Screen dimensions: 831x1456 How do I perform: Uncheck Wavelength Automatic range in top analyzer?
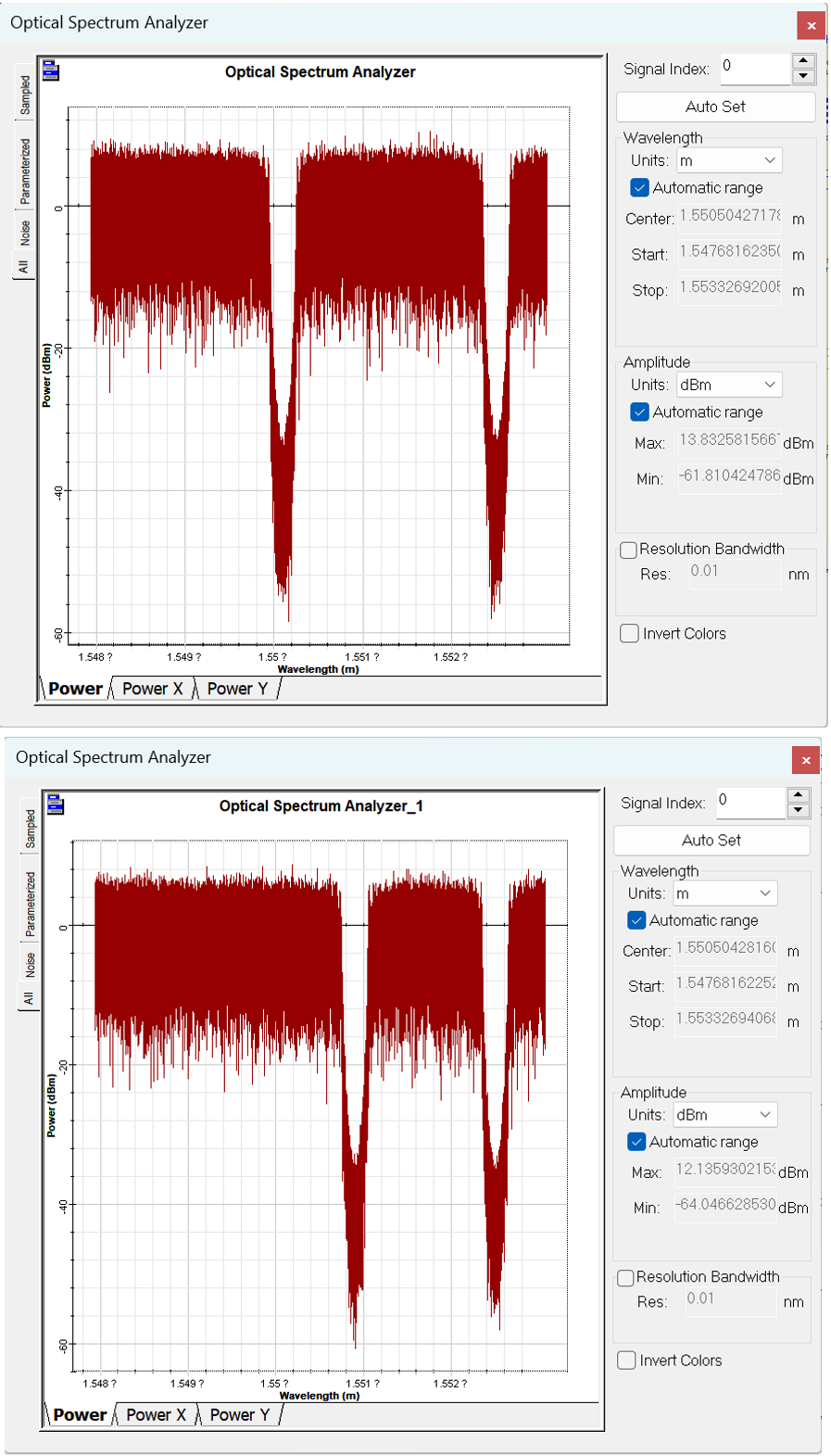[x=639, y=187]
